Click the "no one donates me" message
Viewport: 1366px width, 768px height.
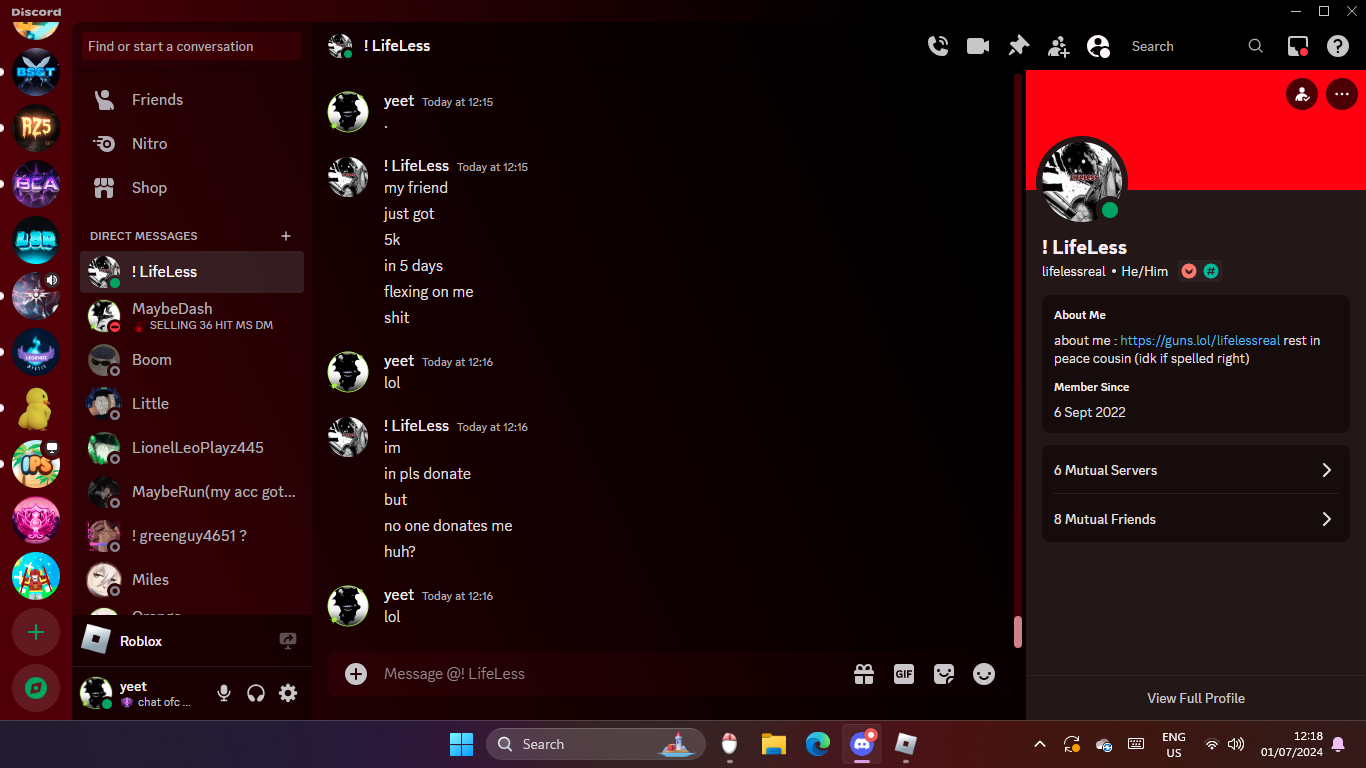[448, 526]
